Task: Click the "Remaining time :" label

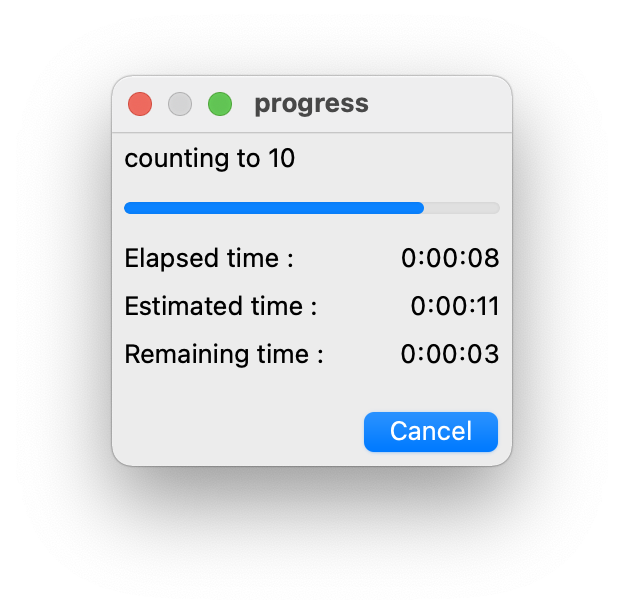Action: click(x=224, y=354)
